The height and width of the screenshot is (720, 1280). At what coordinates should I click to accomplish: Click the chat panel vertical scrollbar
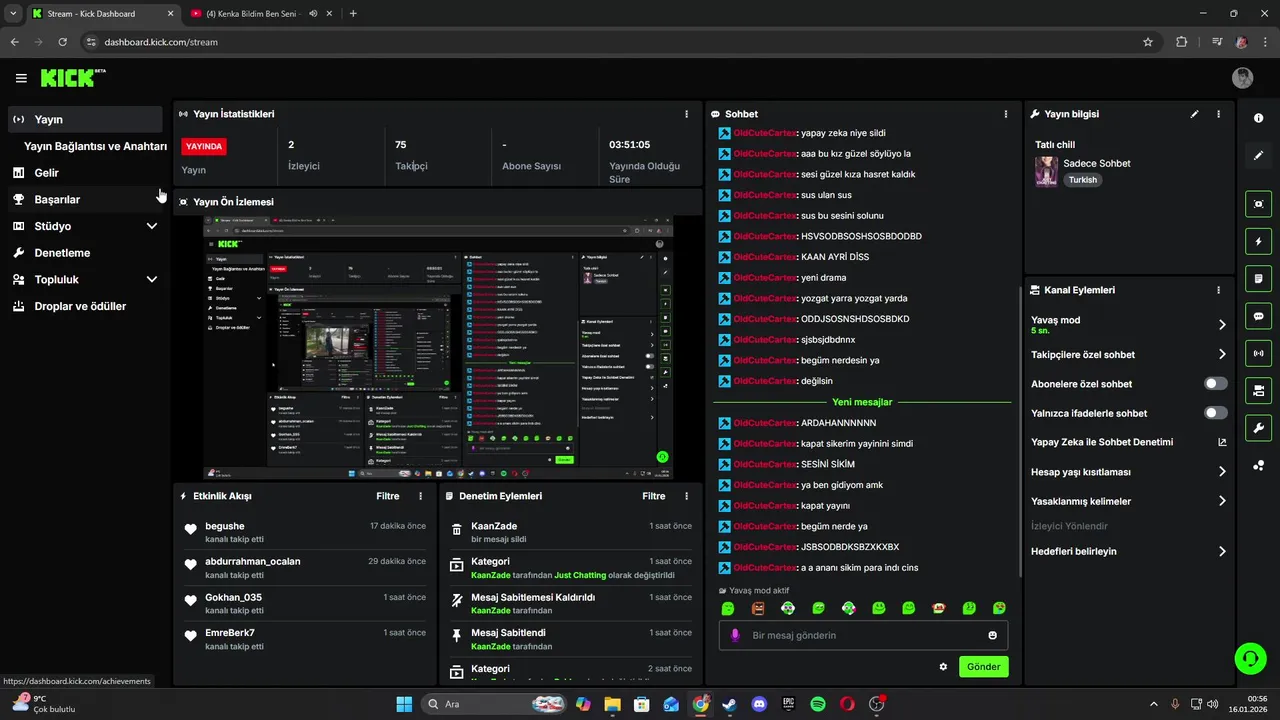[x=1019, y=430]
